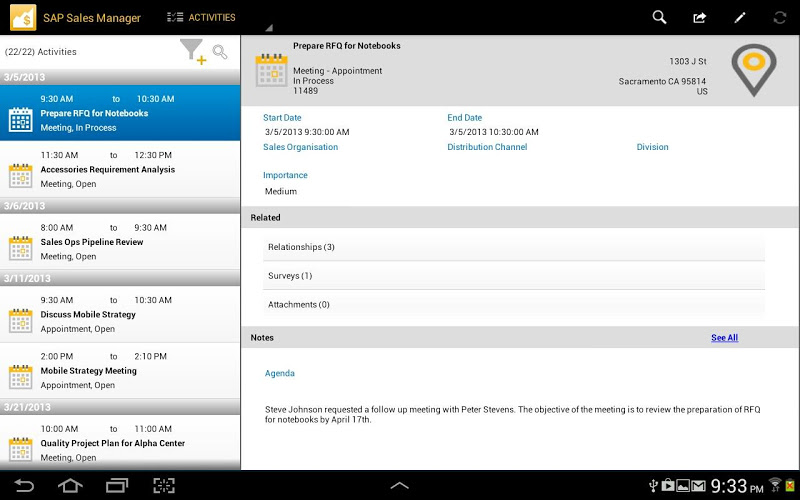Select Prepare RFQ for Notebooks activity
This screenshot has width=800, height=500.
120,113
